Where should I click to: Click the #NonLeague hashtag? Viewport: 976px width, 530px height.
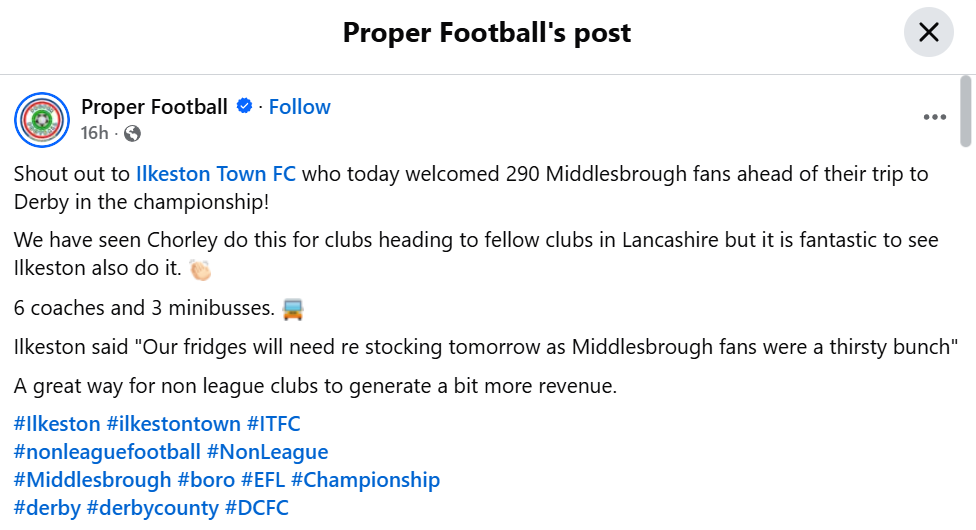267,452
